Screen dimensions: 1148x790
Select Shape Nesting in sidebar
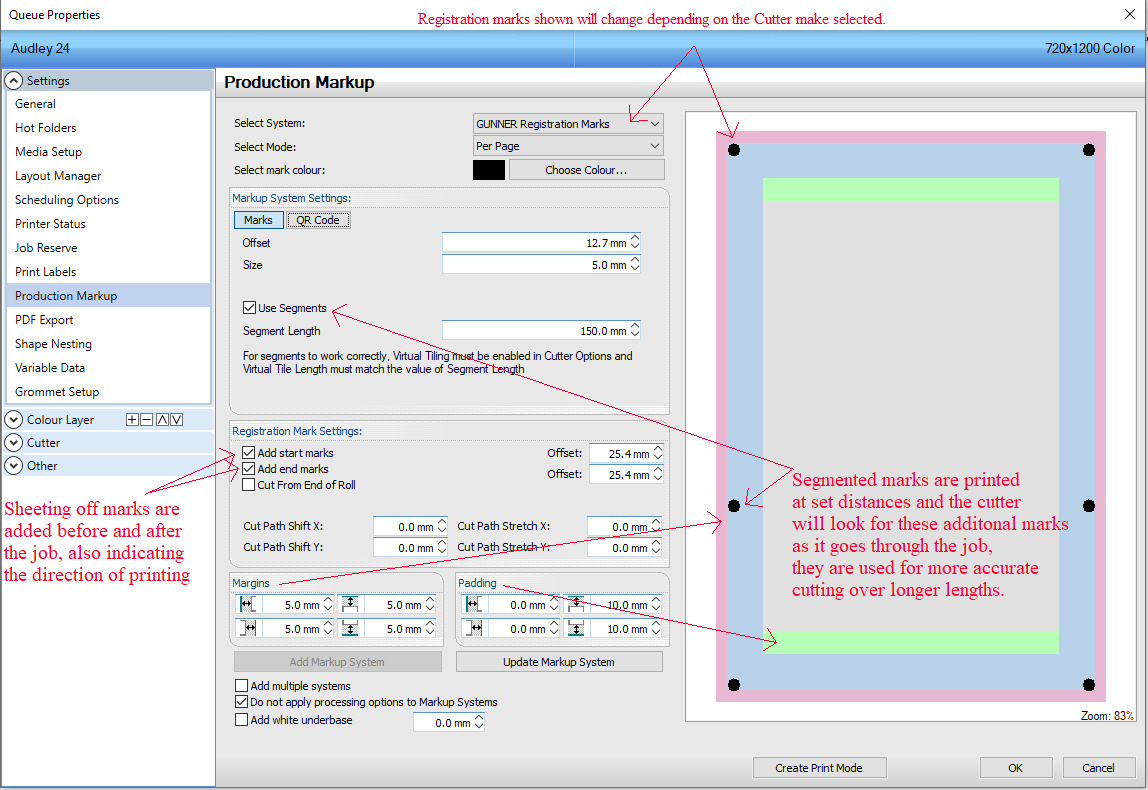pyautogui.click(x=108, y=343)
